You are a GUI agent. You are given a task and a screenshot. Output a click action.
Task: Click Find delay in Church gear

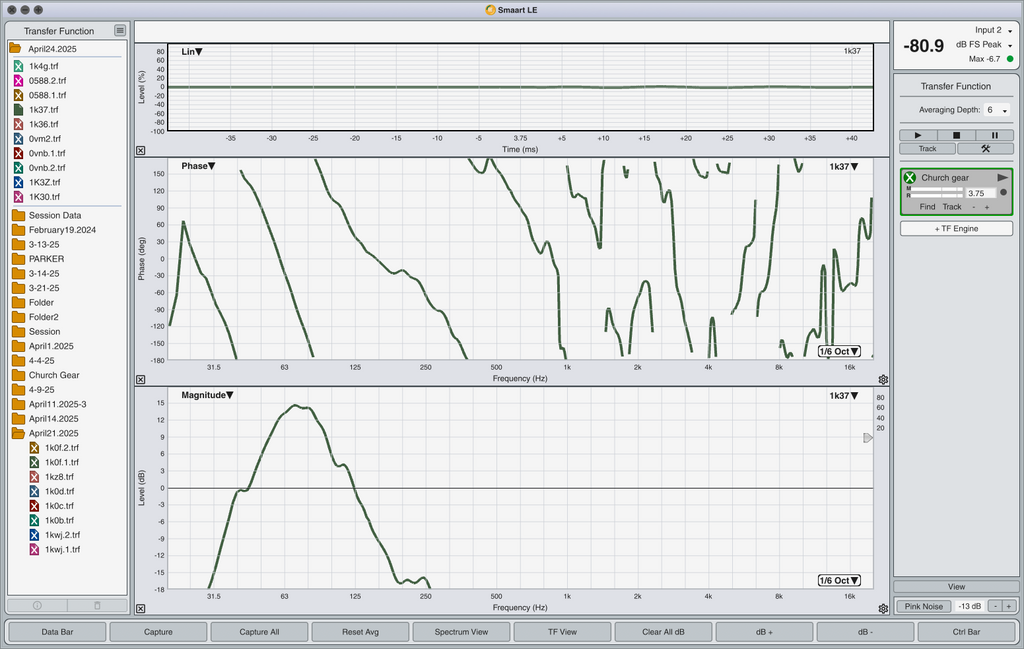pos(927,207)
